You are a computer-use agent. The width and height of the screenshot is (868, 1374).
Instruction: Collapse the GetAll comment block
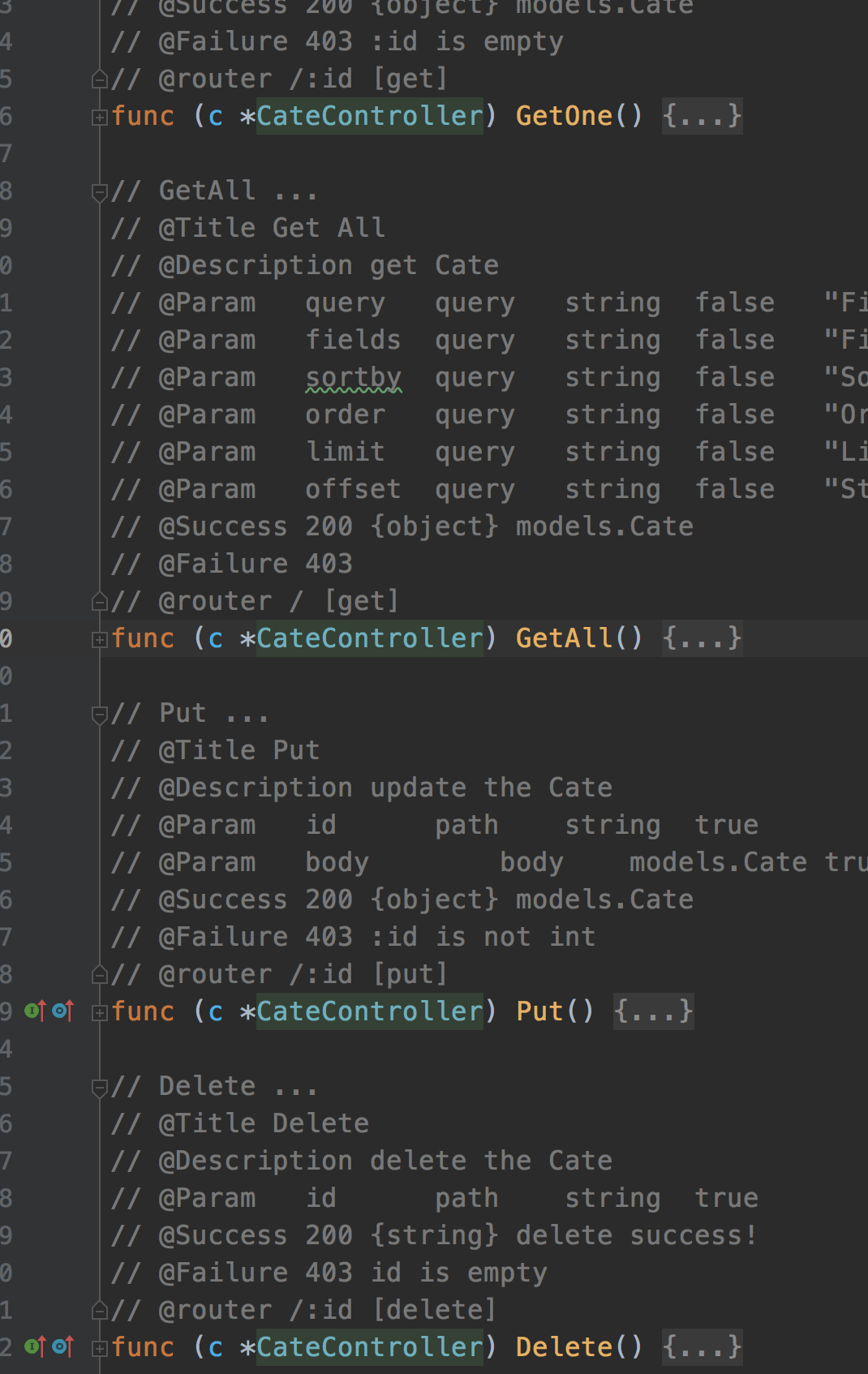[99, 192]
